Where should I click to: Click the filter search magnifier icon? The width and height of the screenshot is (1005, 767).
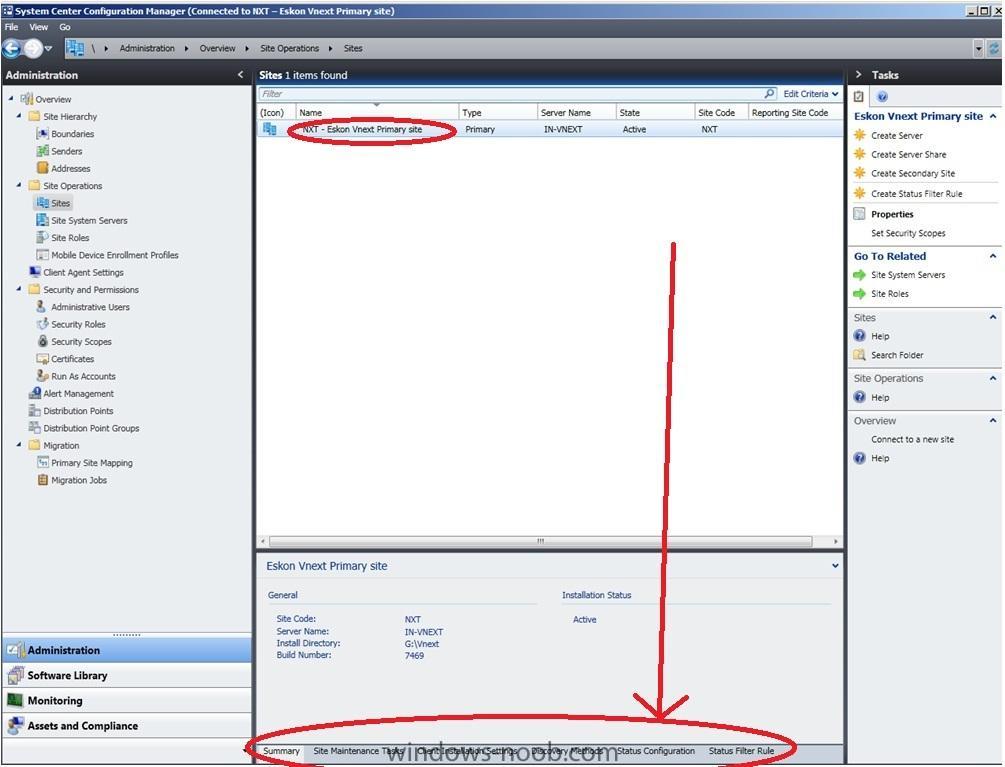pyautogui.click(x=769, y=94)
